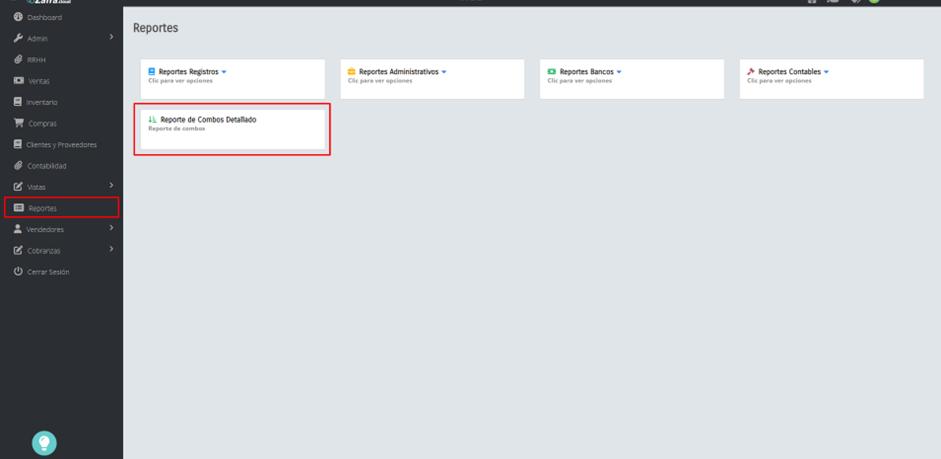Open Dashboard via its globe icon

coord(18,17)
